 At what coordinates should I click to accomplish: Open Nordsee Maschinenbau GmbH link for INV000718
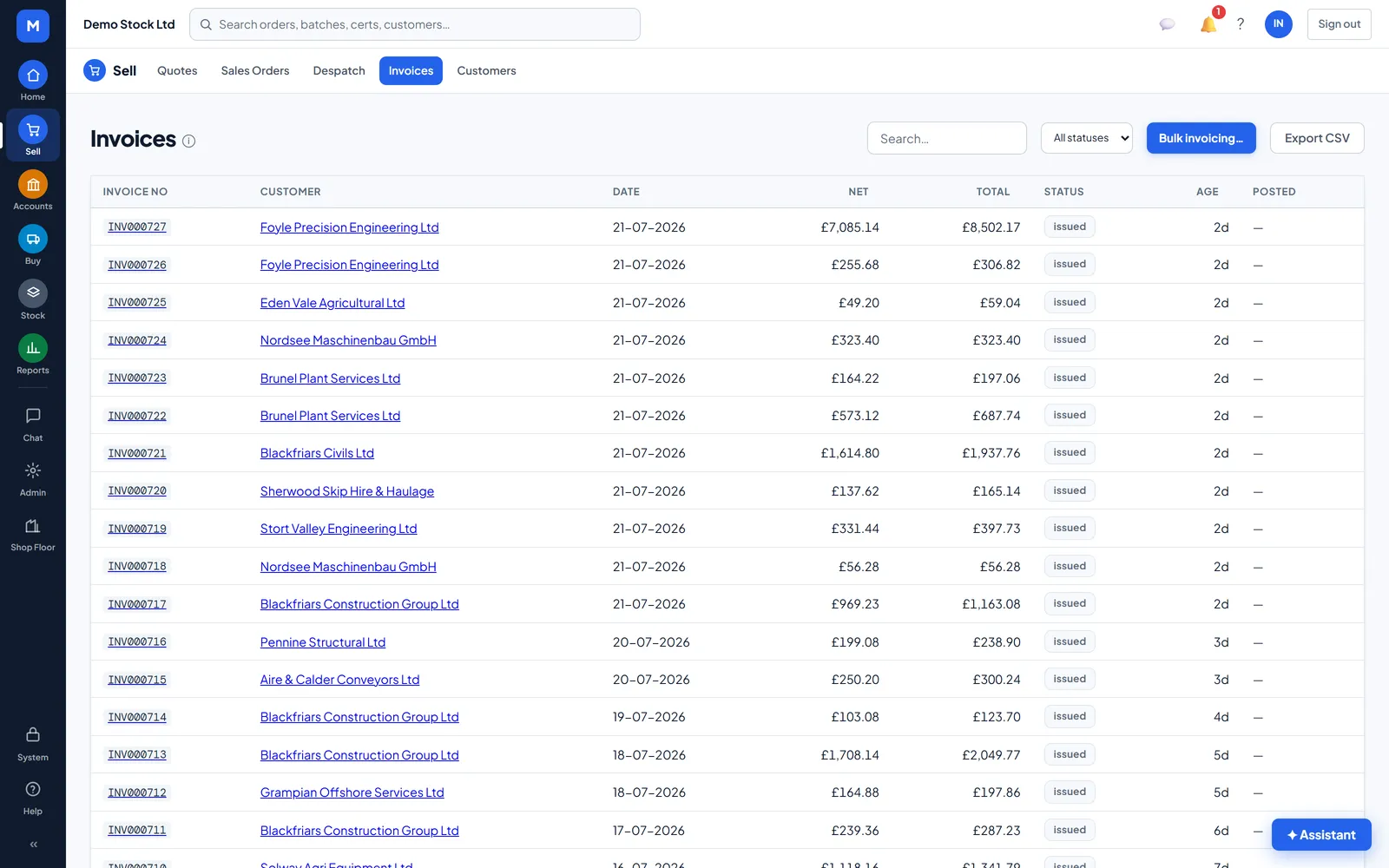point(348,567)
